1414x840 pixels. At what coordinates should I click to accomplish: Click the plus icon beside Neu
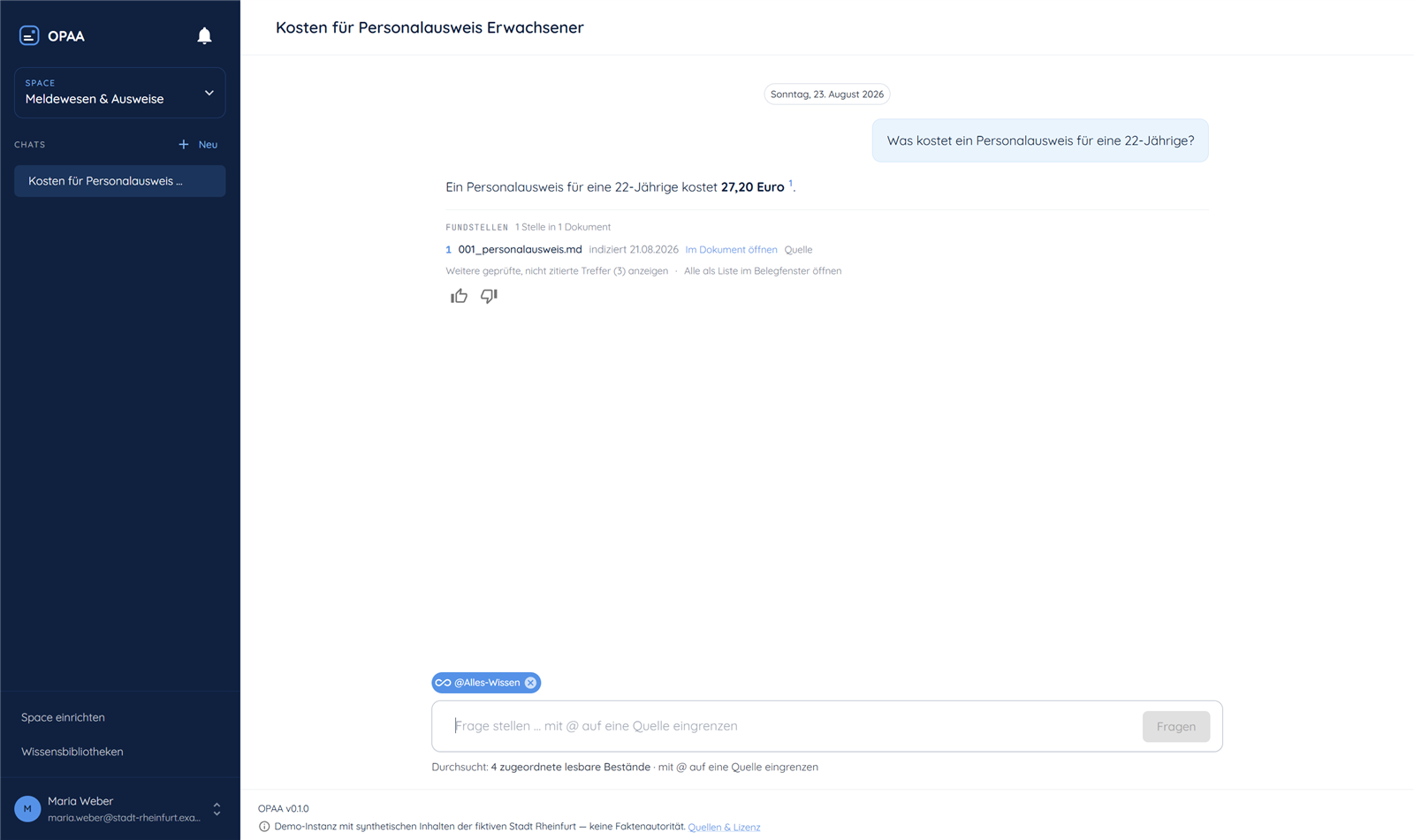pos(184,144)
